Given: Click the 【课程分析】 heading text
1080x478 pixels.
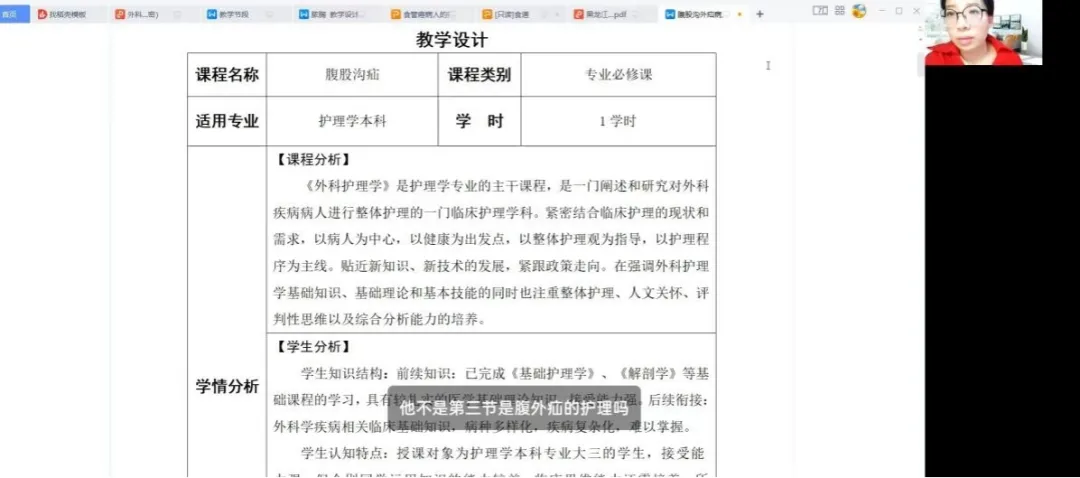Looking at the screenshot, I should (x=313, y=160).
